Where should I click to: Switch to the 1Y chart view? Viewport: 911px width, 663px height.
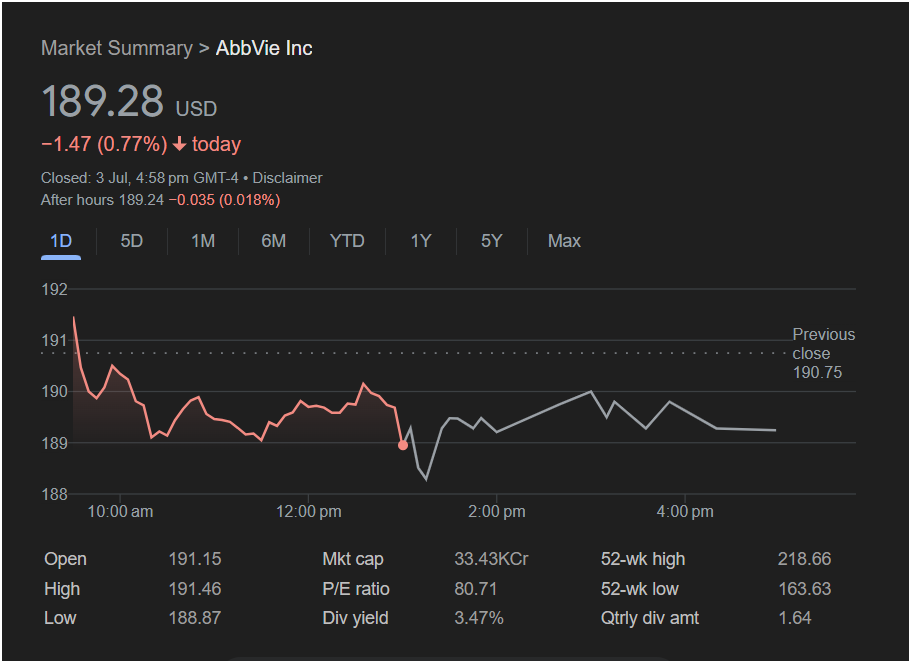(421, 241)
